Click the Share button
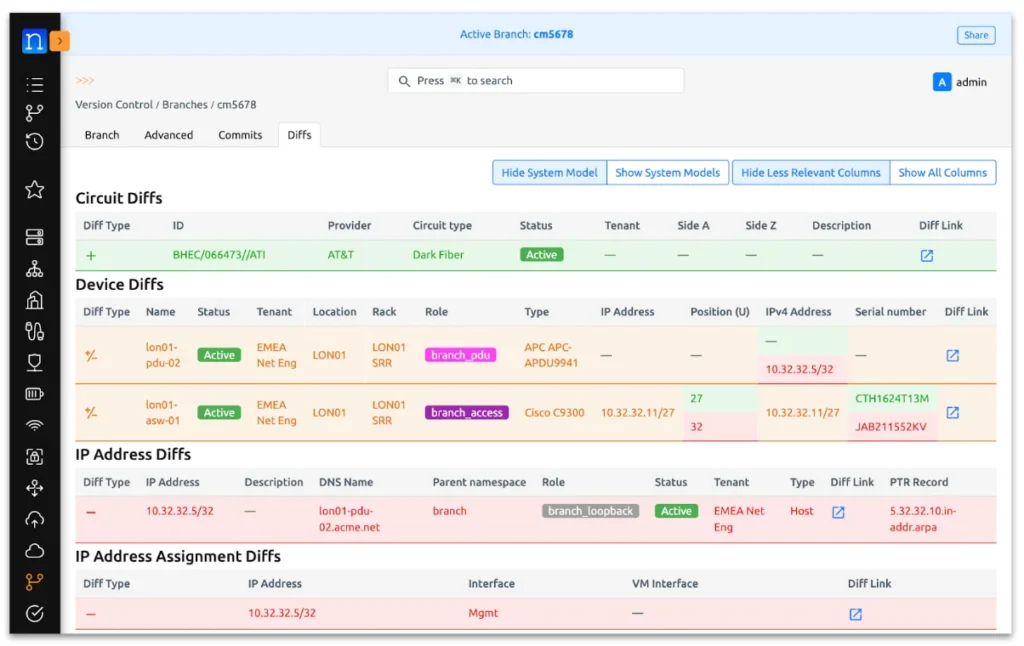 (x=975, y=35)
